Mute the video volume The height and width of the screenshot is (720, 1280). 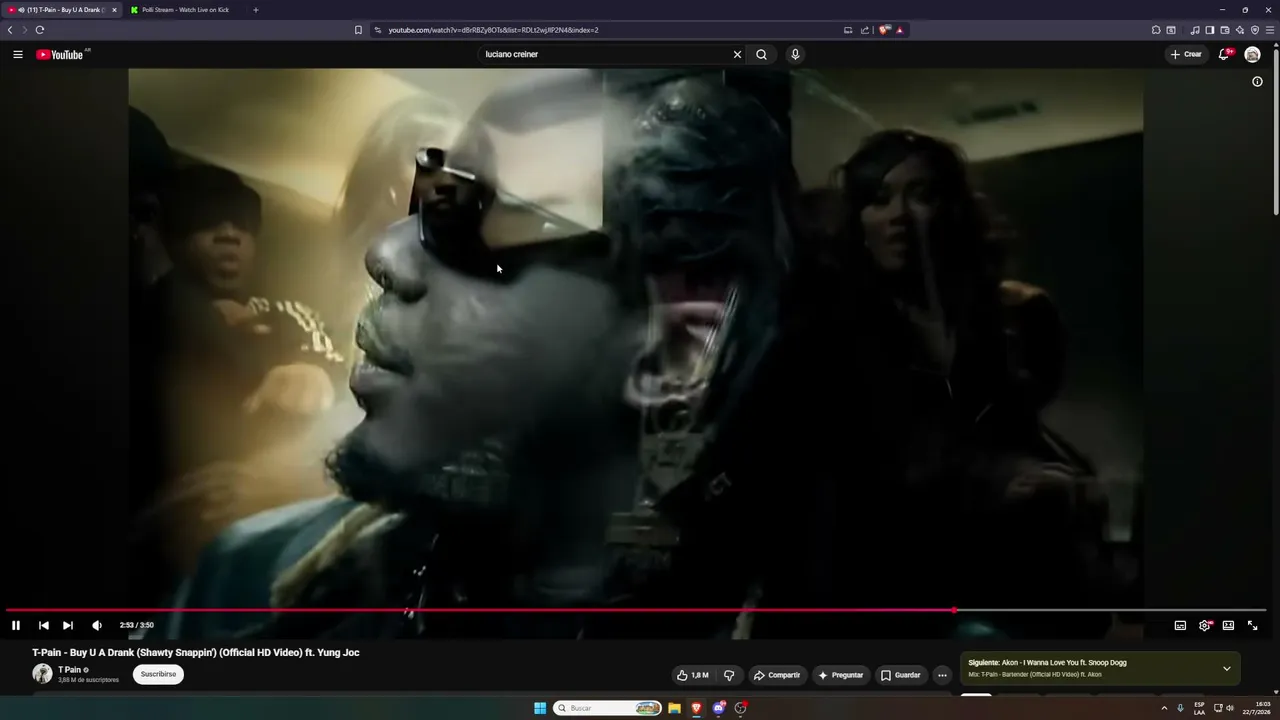(x=97, y=625)
